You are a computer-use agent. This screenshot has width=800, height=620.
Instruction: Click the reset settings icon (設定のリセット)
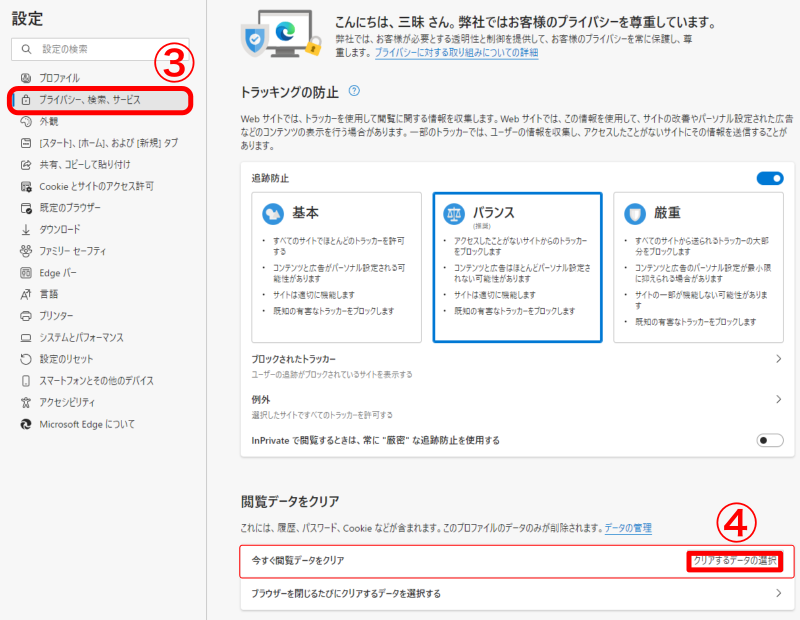pyautogui.click(x=26, y=359)
